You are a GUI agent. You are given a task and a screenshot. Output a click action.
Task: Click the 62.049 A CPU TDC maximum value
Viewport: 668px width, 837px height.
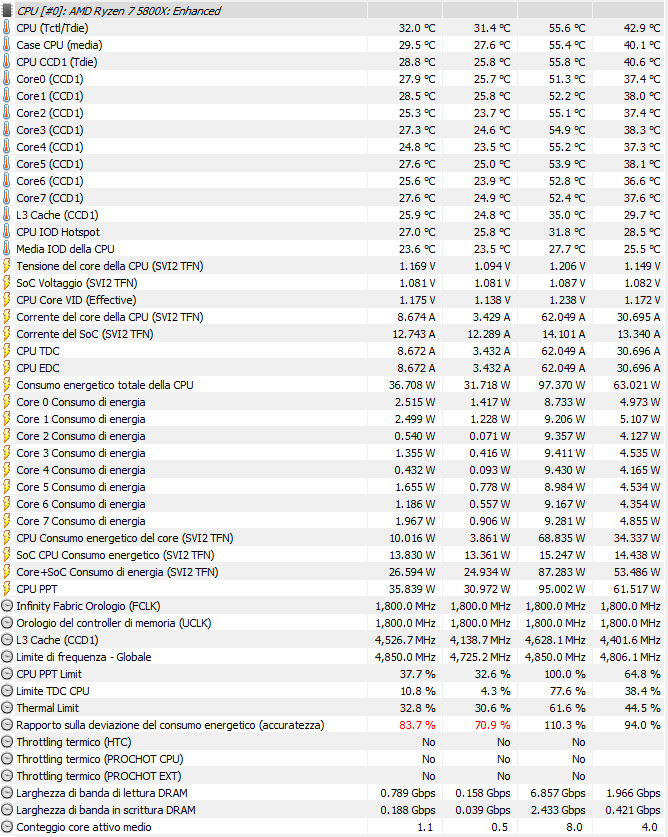563,351
